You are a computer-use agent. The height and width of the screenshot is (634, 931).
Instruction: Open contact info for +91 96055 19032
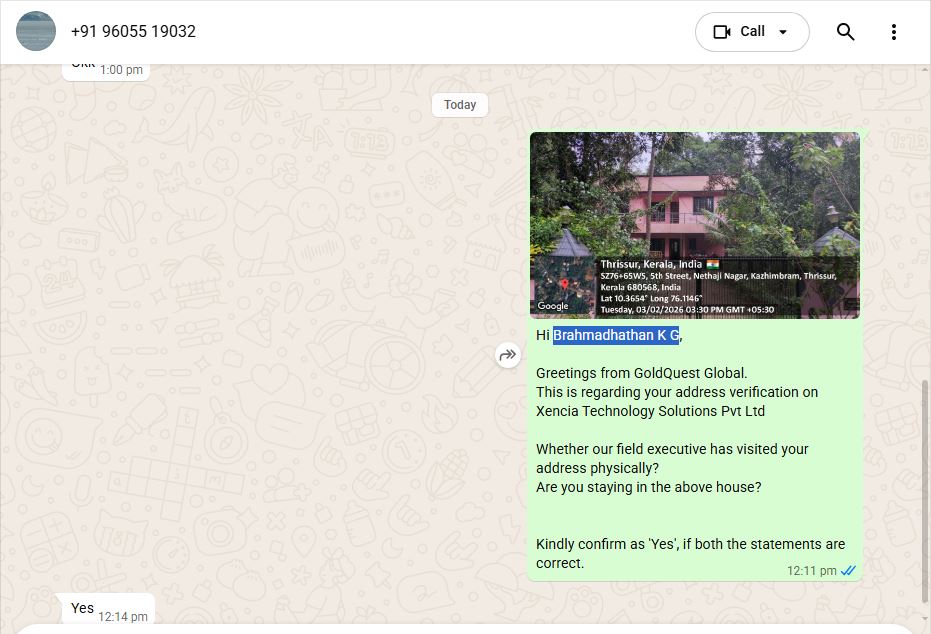coord(133,32)
